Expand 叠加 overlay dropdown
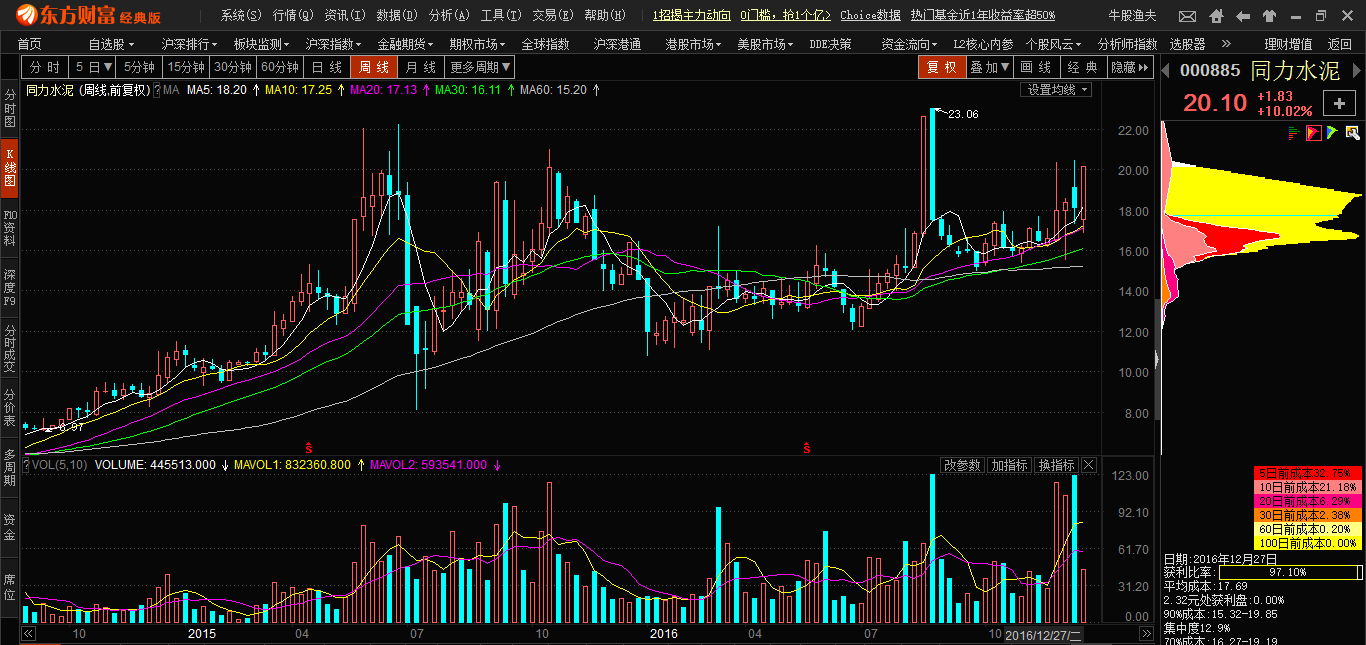1366x645 pixels. (990, 67)
